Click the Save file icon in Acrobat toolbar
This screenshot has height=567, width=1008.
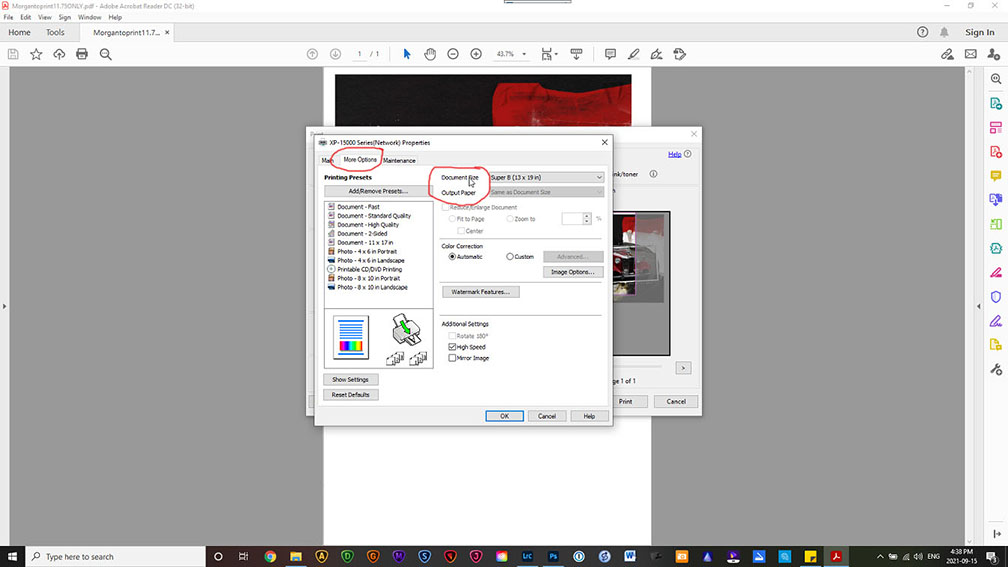click(x=13, y=55)
